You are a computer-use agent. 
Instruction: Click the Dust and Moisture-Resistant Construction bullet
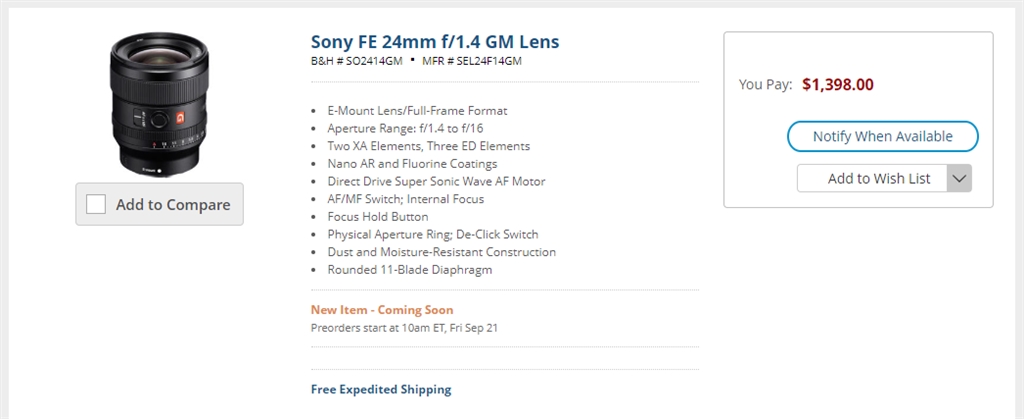441,252
